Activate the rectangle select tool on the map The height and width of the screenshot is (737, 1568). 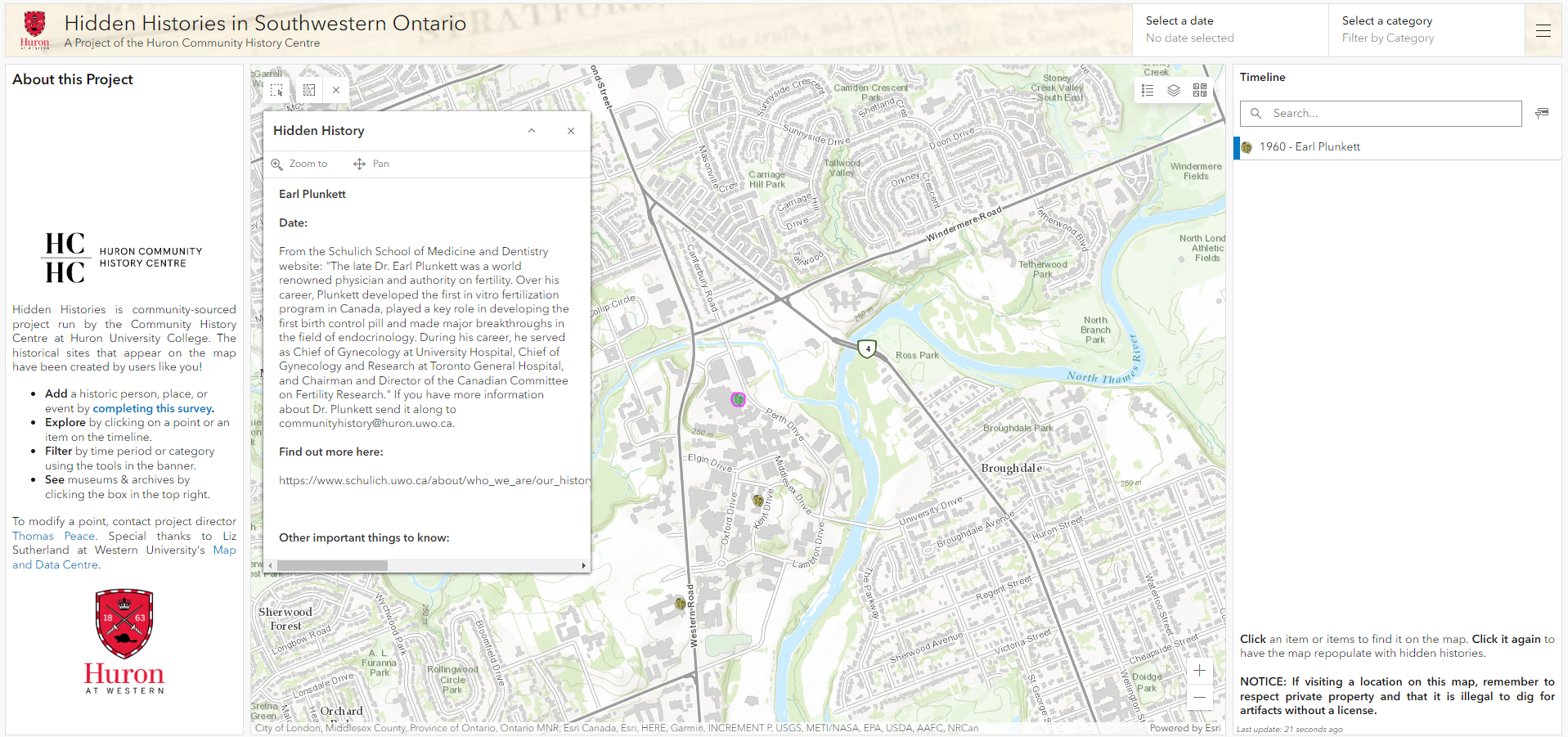276,90
